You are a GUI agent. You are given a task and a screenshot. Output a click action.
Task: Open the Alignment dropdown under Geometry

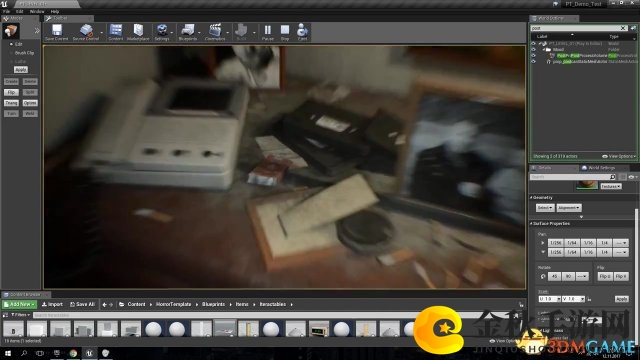569,208
